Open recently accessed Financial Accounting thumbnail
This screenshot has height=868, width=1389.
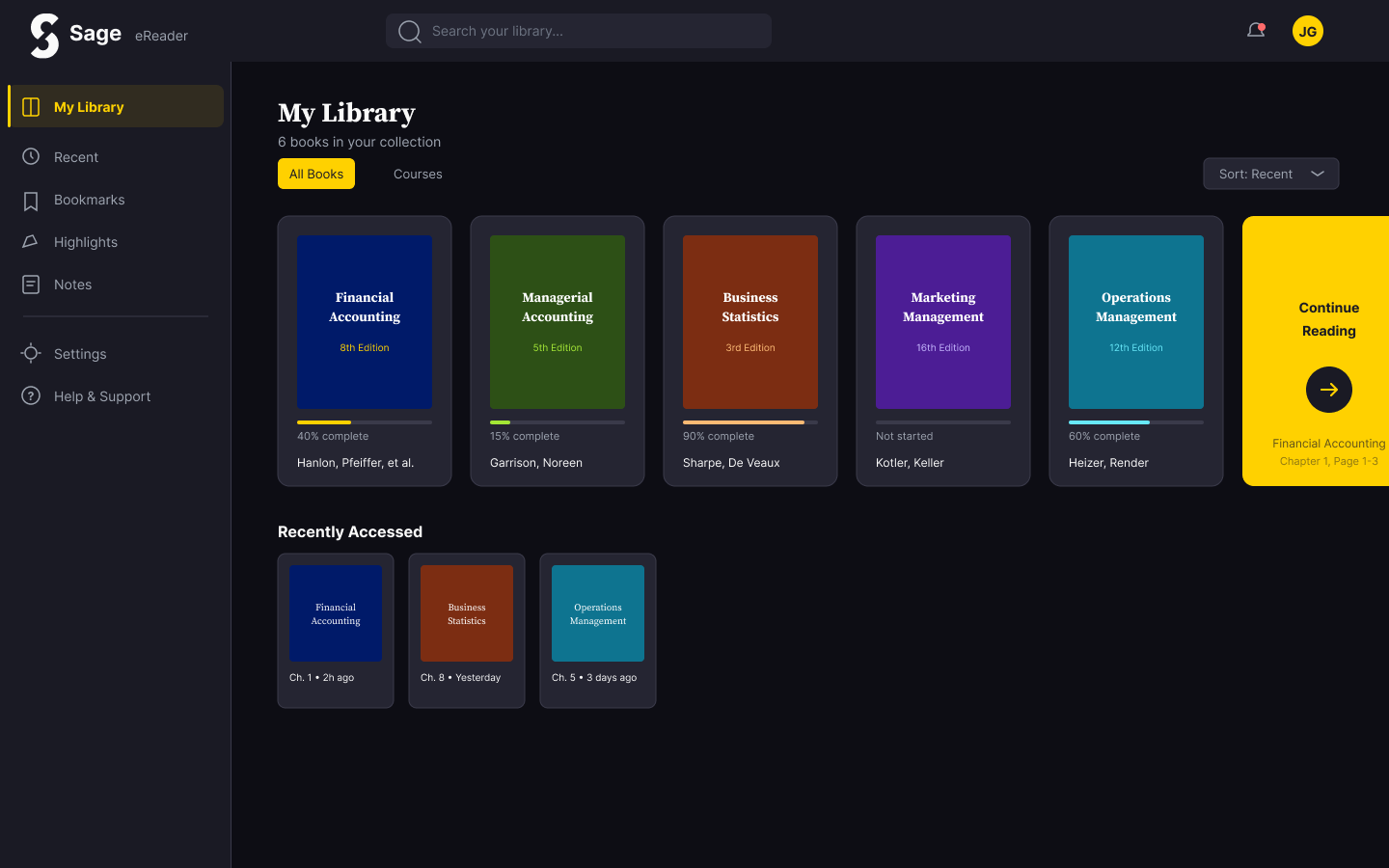[x=336, y=613]
